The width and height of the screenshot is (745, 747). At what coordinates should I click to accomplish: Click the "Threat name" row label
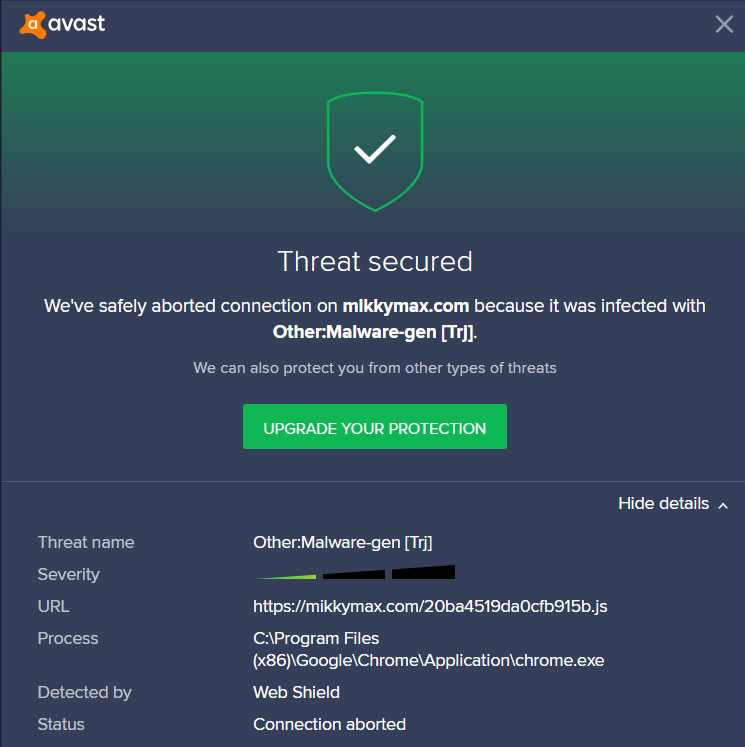coord(86,542)
